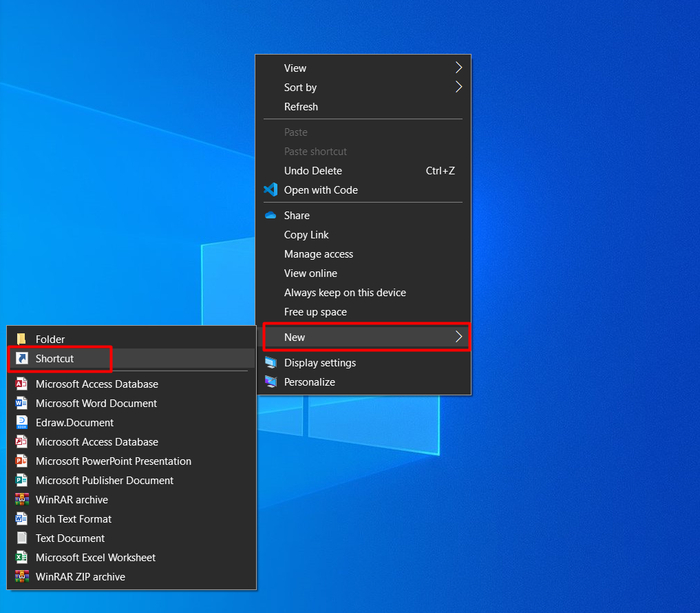
Task: Click the monitor icon next to Display settings
Action: point(271,362)
